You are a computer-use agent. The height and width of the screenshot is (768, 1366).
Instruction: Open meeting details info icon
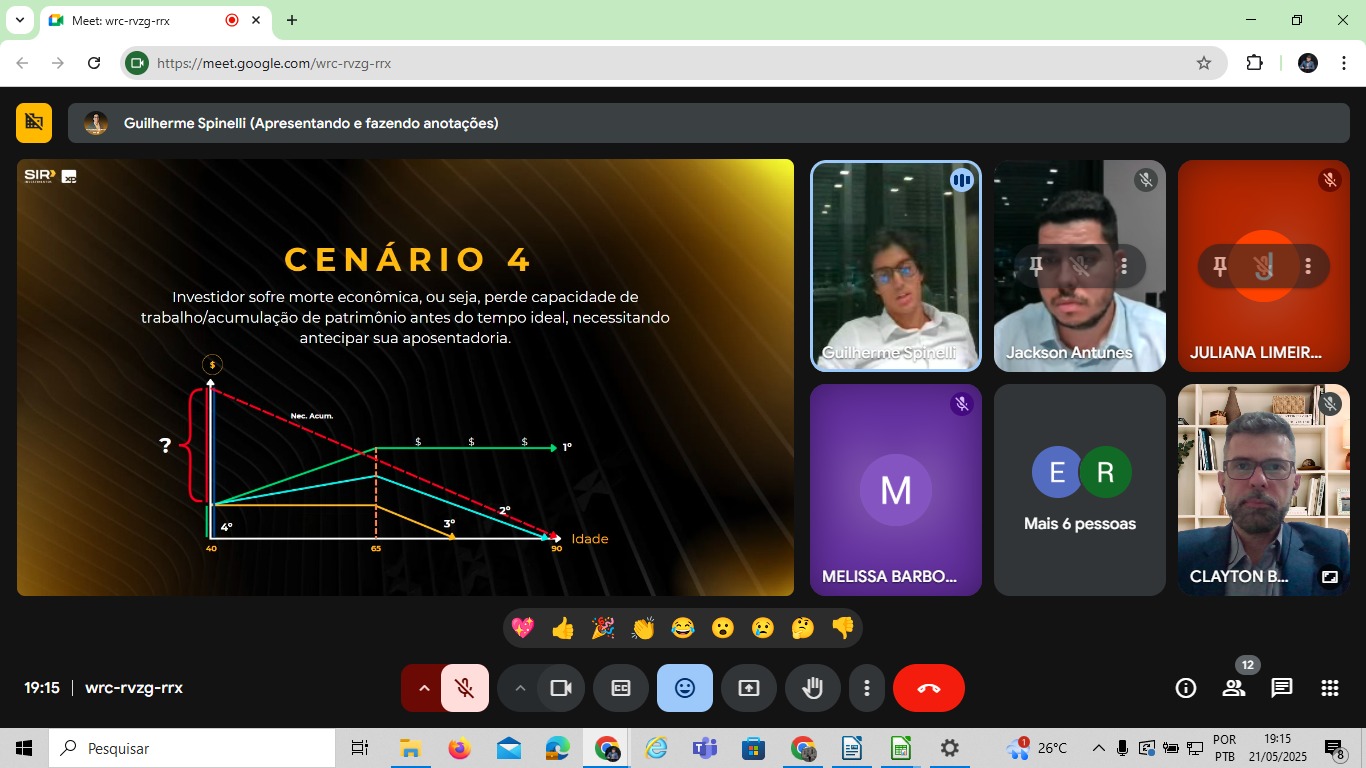(x=1186, y=688)
